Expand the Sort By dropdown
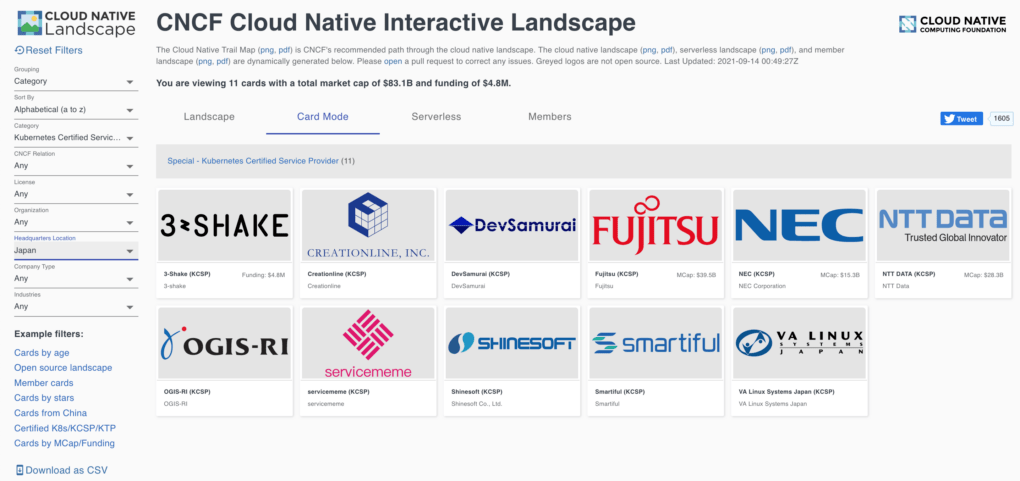The image size is (1020, 481). coord(76,109)
